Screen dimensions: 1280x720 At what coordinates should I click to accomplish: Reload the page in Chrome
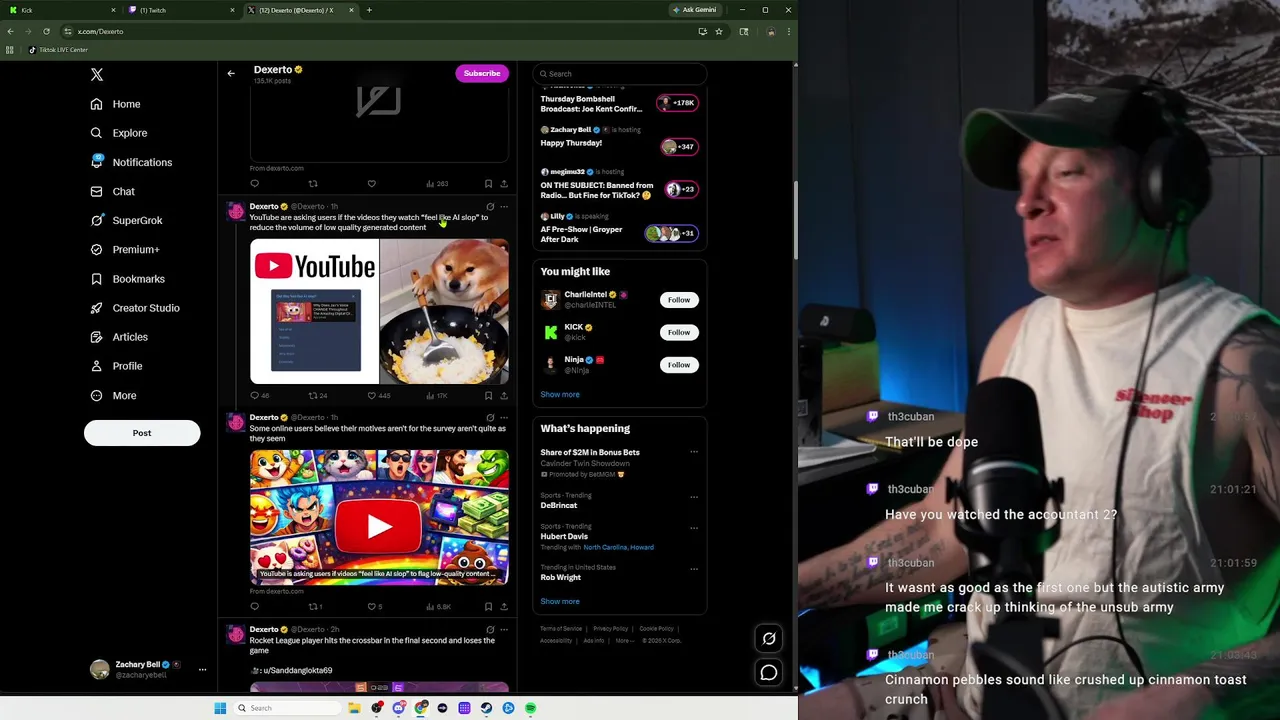pos(46,31)
